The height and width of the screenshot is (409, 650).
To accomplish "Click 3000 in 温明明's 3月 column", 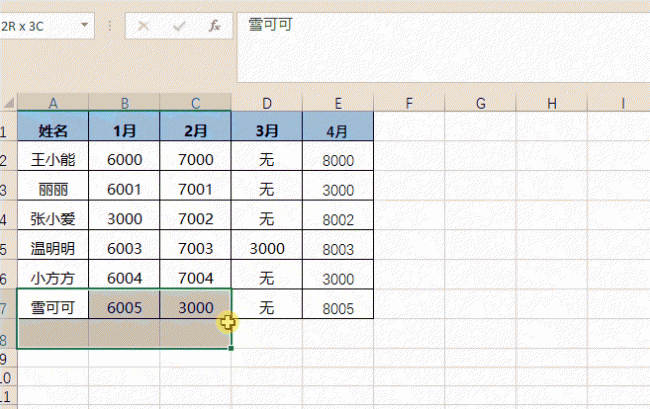I will tap(267, 245).
